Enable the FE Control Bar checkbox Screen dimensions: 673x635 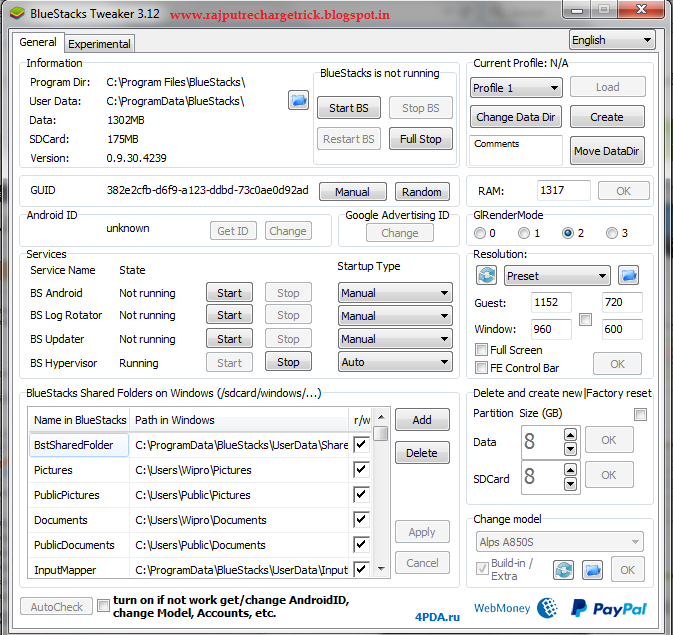[482, 368]
